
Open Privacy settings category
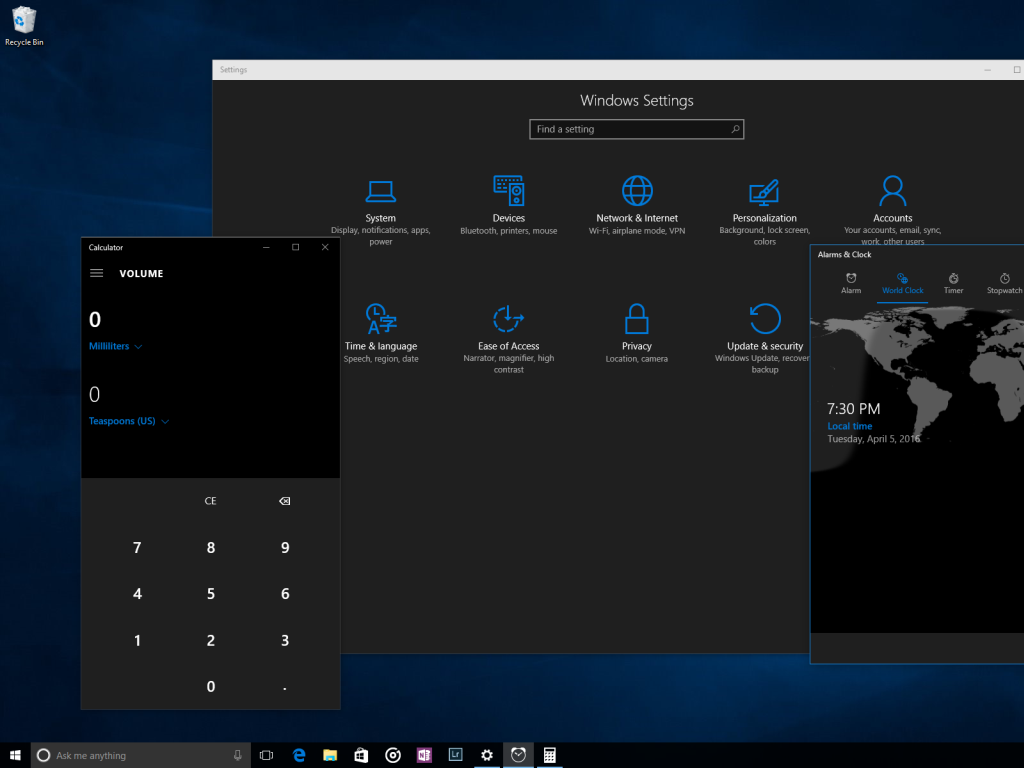[636, 334]
